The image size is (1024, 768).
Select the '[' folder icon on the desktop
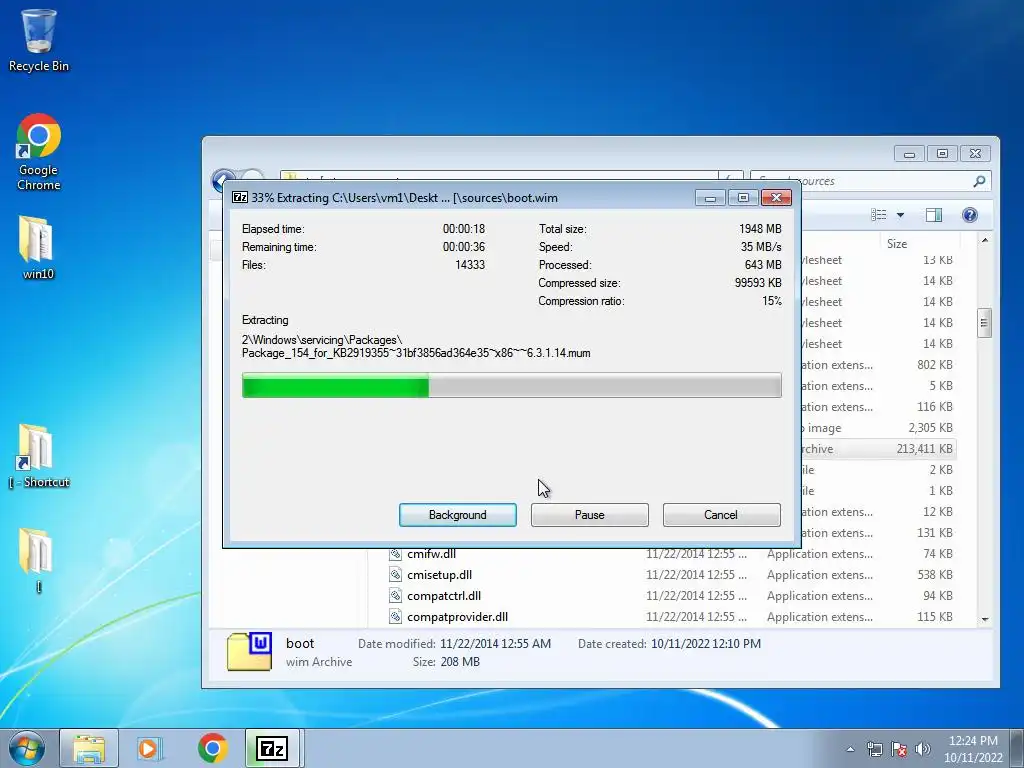click(x=38, y=560)
